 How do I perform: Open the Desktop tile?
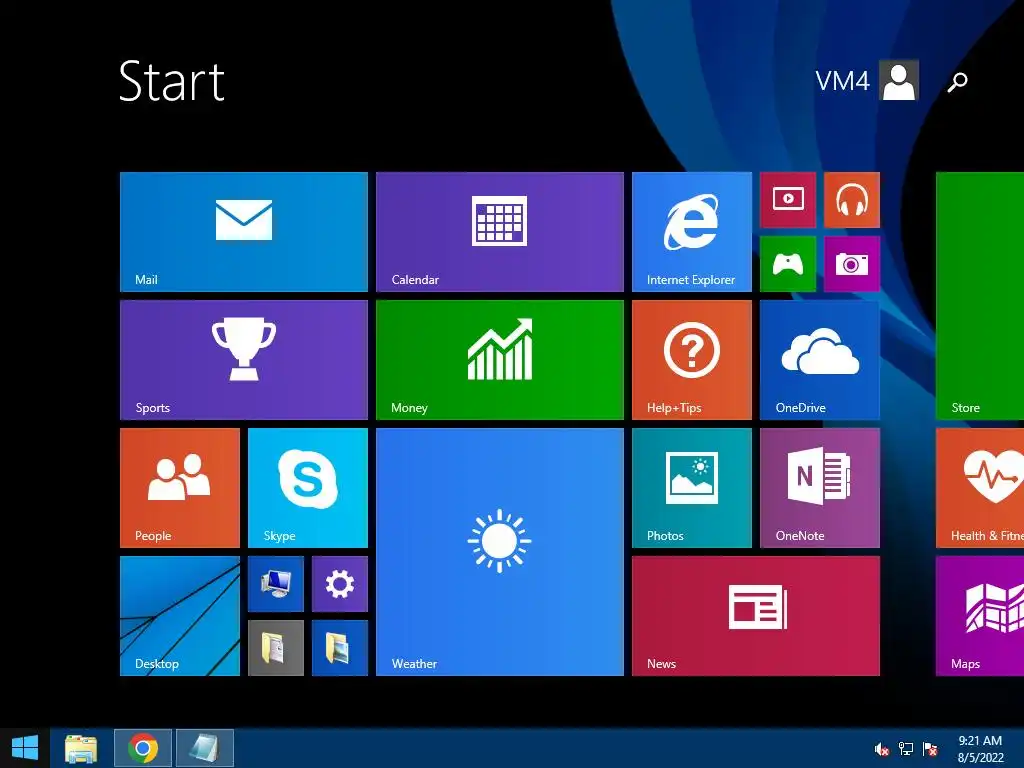click(x=180, y=616)
